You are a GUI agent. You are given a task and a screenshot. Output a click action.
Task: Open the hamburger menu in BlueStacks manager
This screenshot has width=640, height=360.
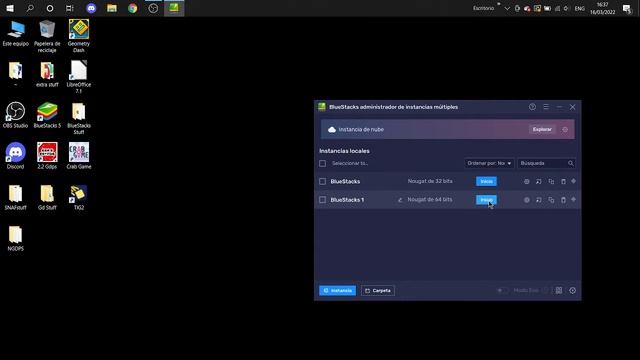[546, 107]
